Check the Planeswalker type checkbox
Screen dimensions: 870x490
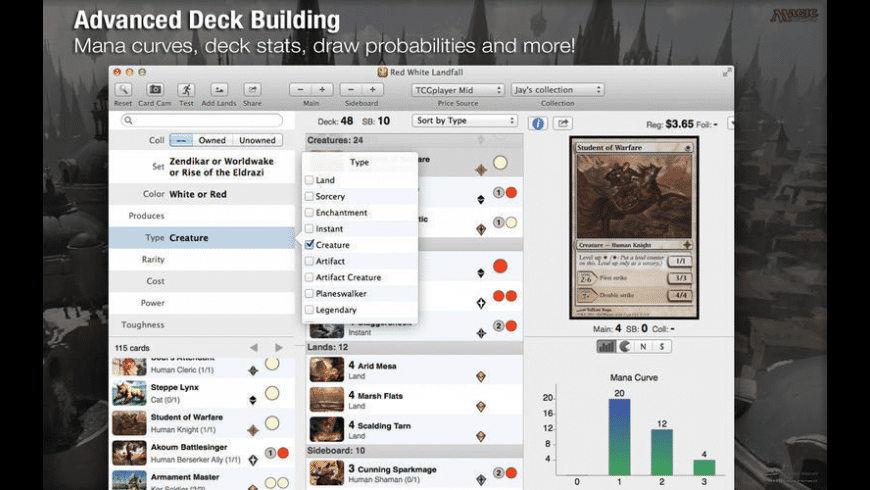[x=310, y=293]
